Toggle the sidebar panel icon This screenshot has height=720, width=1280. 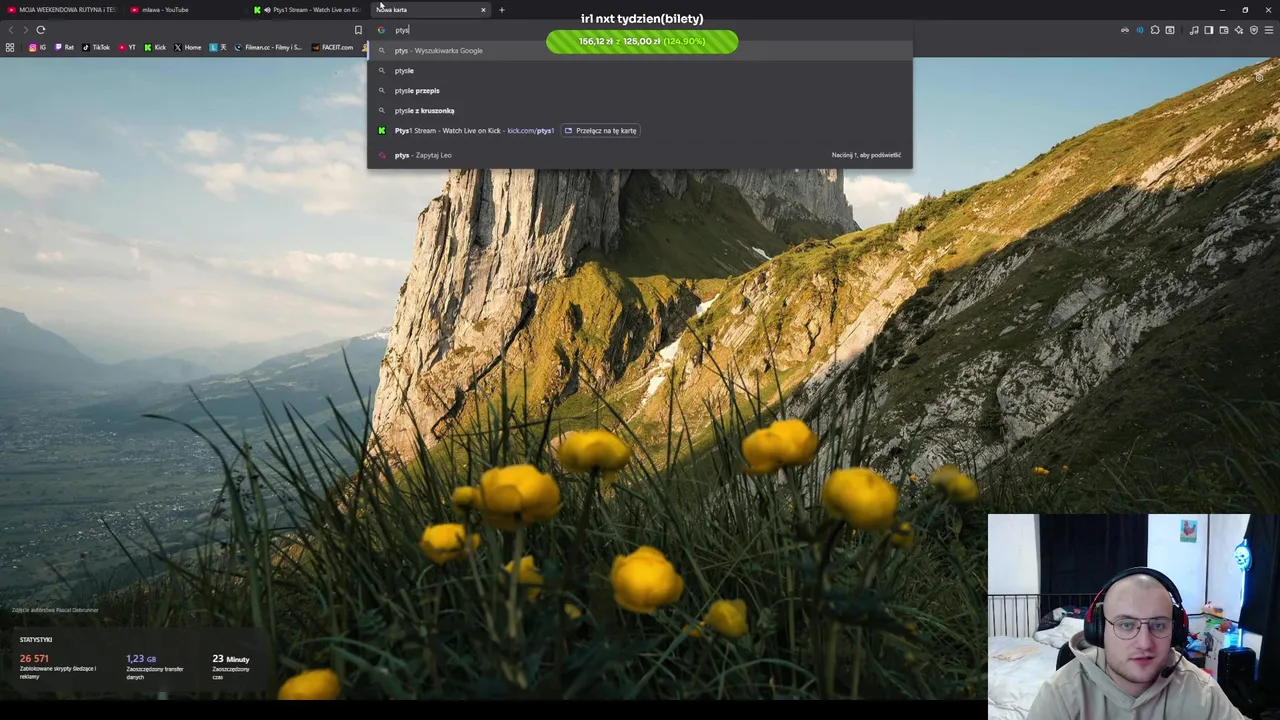1209,30
